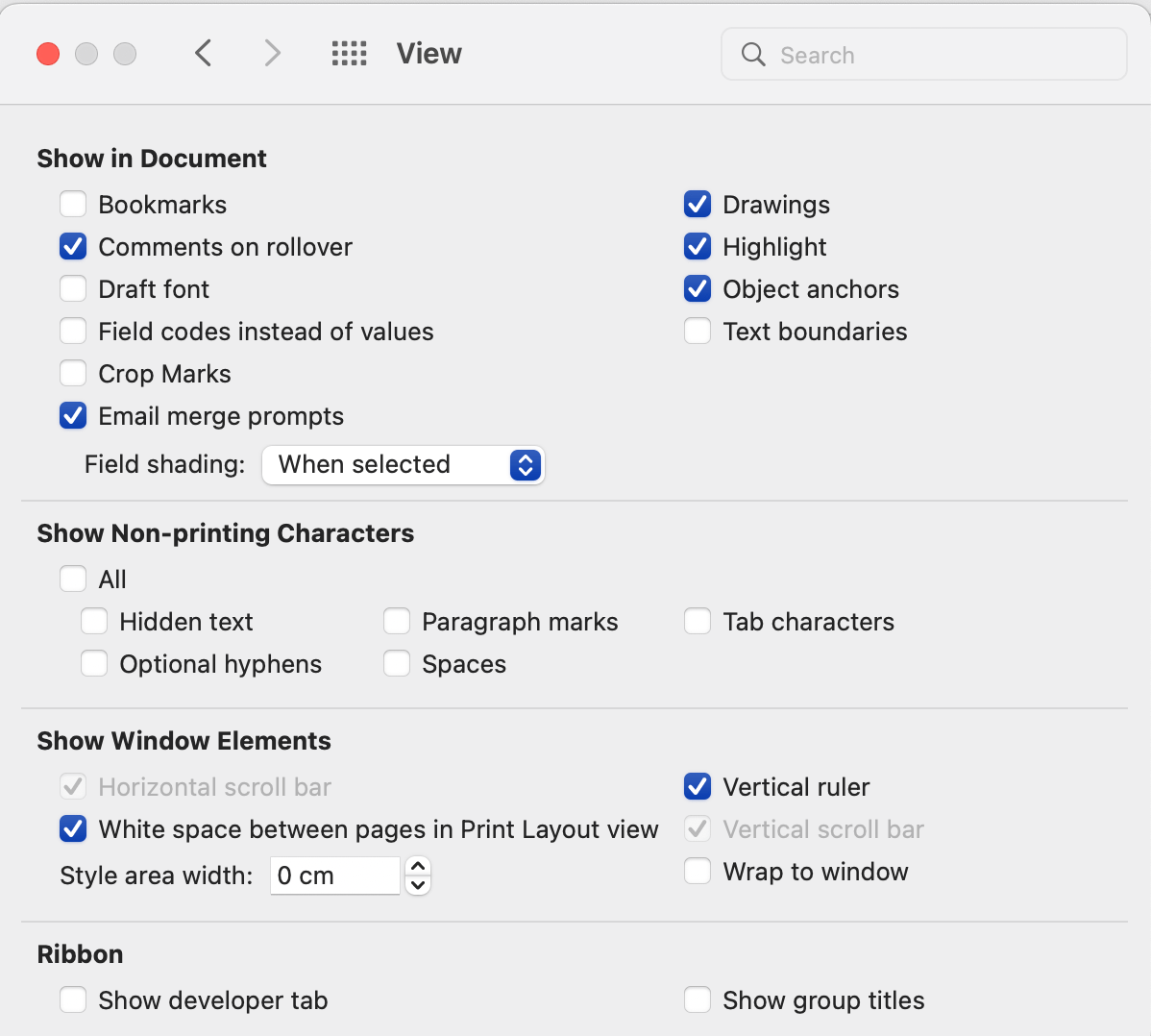Click the red close window button
Screen dimensions: 1151x1036
pos(48,54)
